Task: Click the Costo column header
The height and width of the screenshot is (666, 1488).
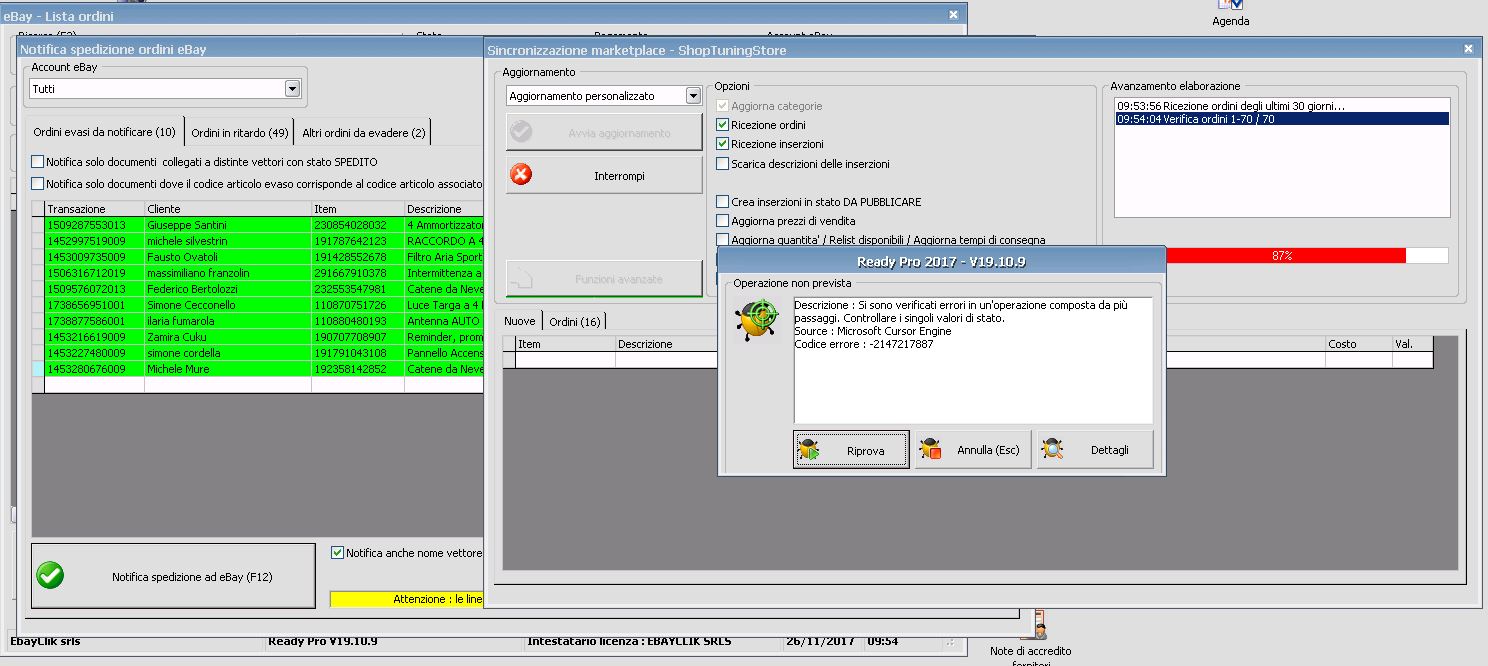Action: 1356,344
